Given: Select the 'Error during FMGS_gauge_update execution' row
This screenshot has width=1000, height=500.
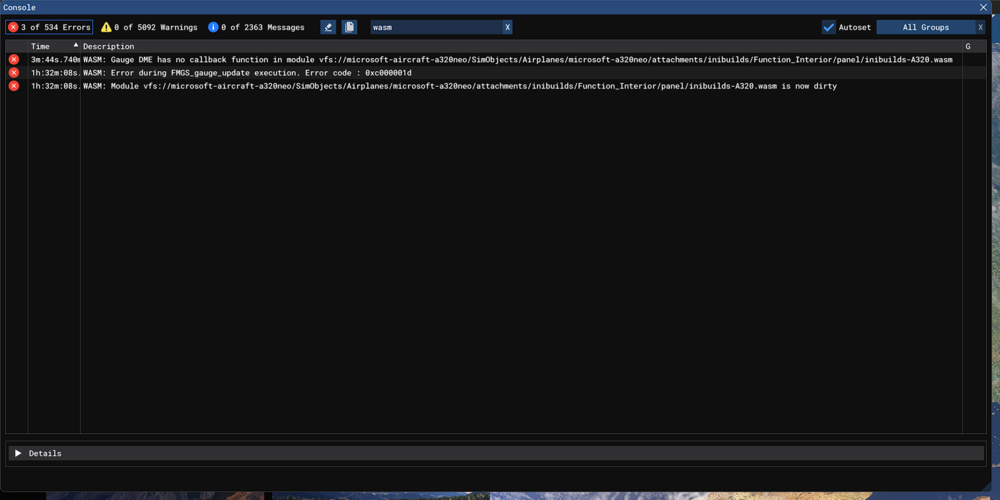Looking at the screenshot, I should 496,73.
